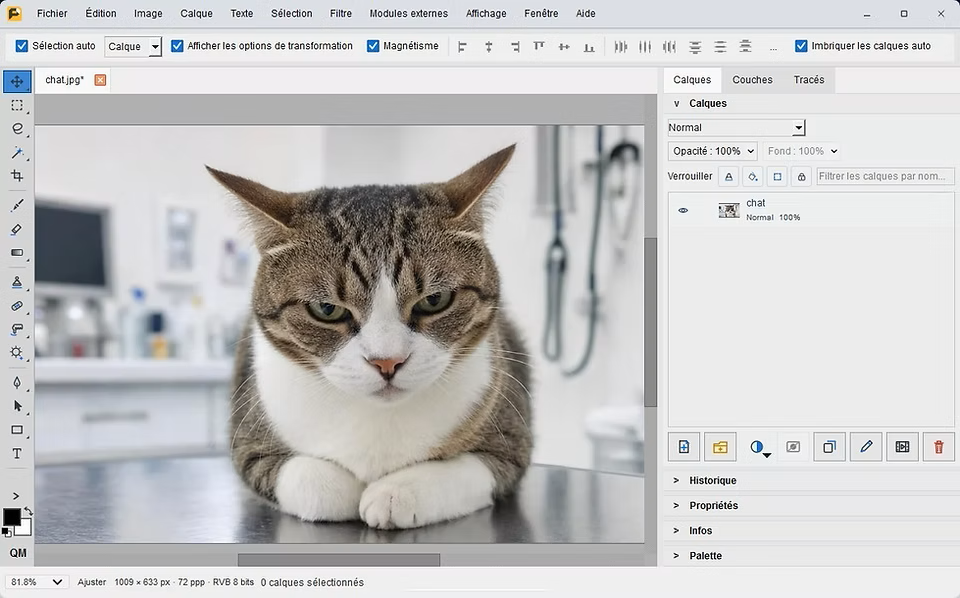Select the Healing bandage tool

[17, 305]
